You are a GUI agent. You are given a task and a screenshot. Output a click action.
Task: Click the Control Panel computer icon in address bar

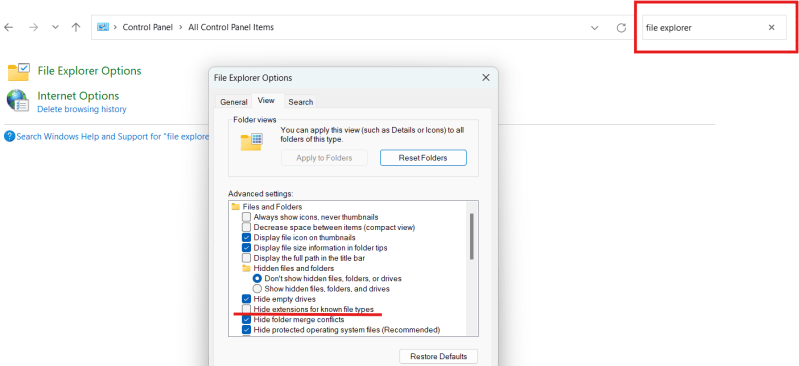click(103, 28)
